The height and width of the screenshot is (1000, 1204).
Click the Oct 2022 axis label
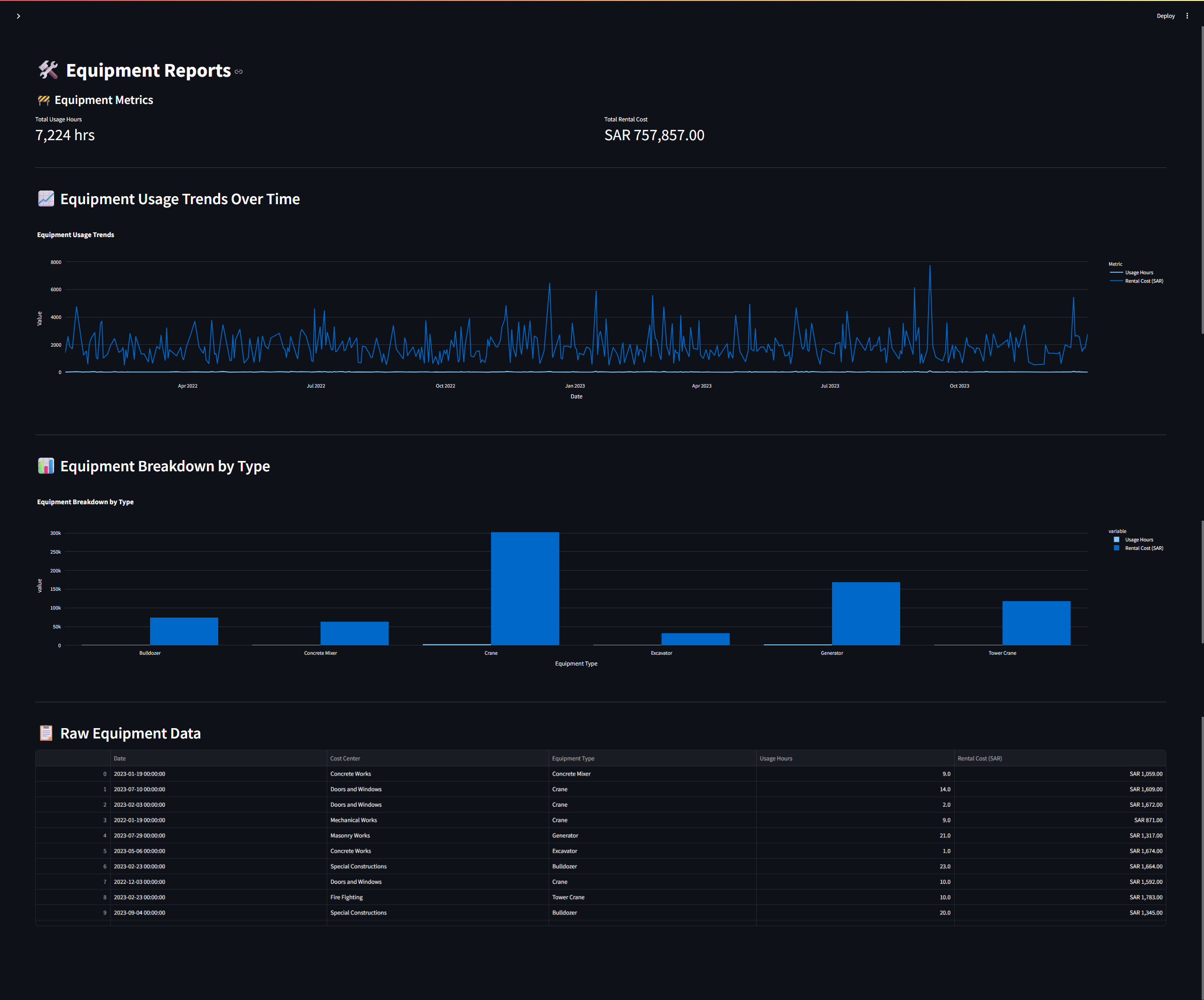(445, 386)
